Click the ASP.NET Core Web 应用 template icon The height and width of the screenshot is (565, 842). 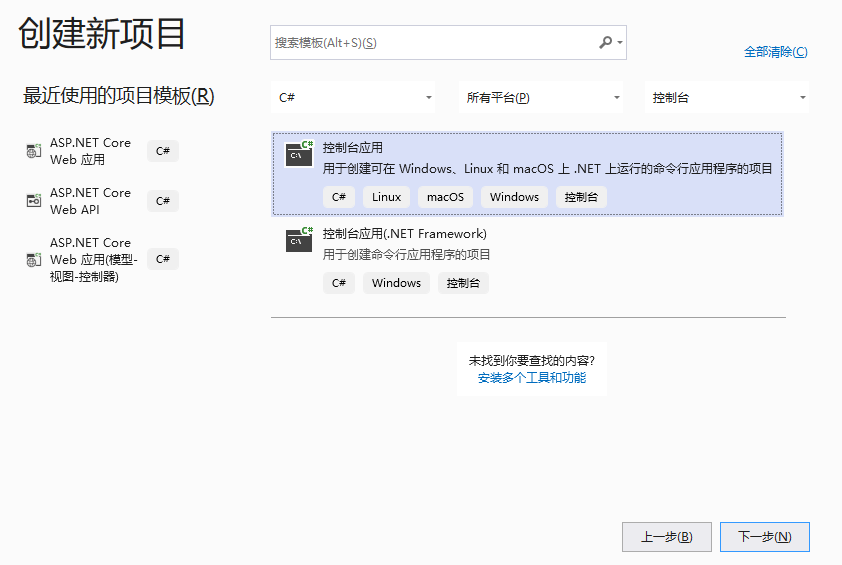tap(34, 151)
